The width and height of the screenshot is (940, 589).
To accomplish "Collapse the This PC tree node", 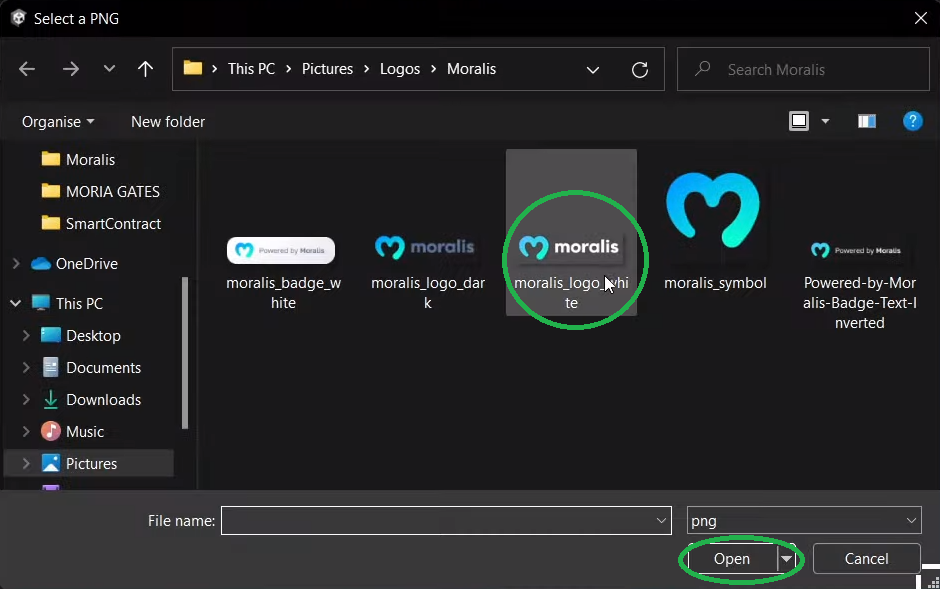I will [x=16, y=303].
